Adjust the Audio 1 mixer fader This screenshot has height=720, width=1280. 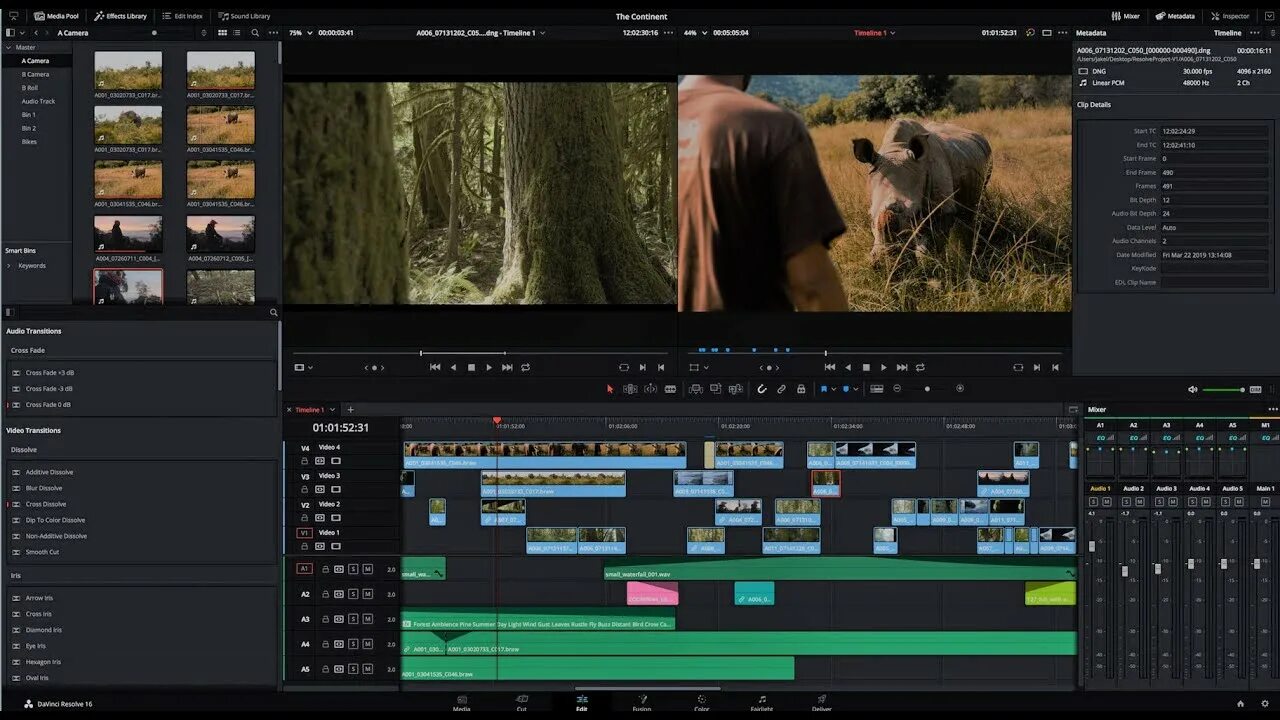[x=1092, y=547]
